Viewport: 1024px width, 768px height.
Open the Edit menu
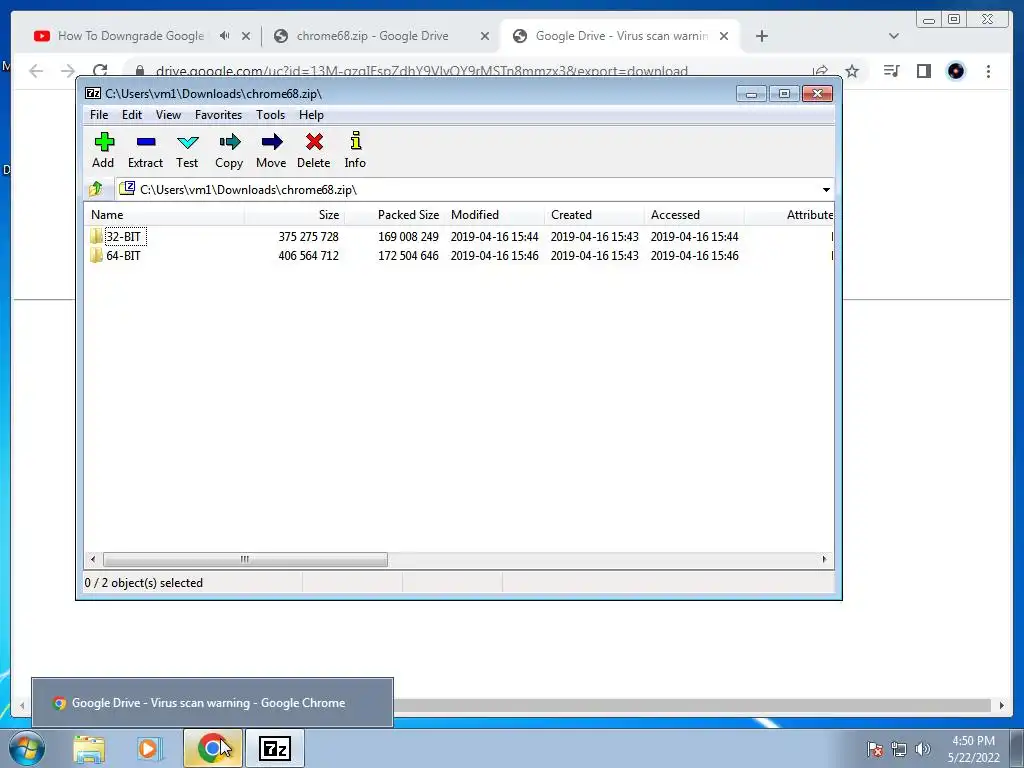[x=132, y=115]
